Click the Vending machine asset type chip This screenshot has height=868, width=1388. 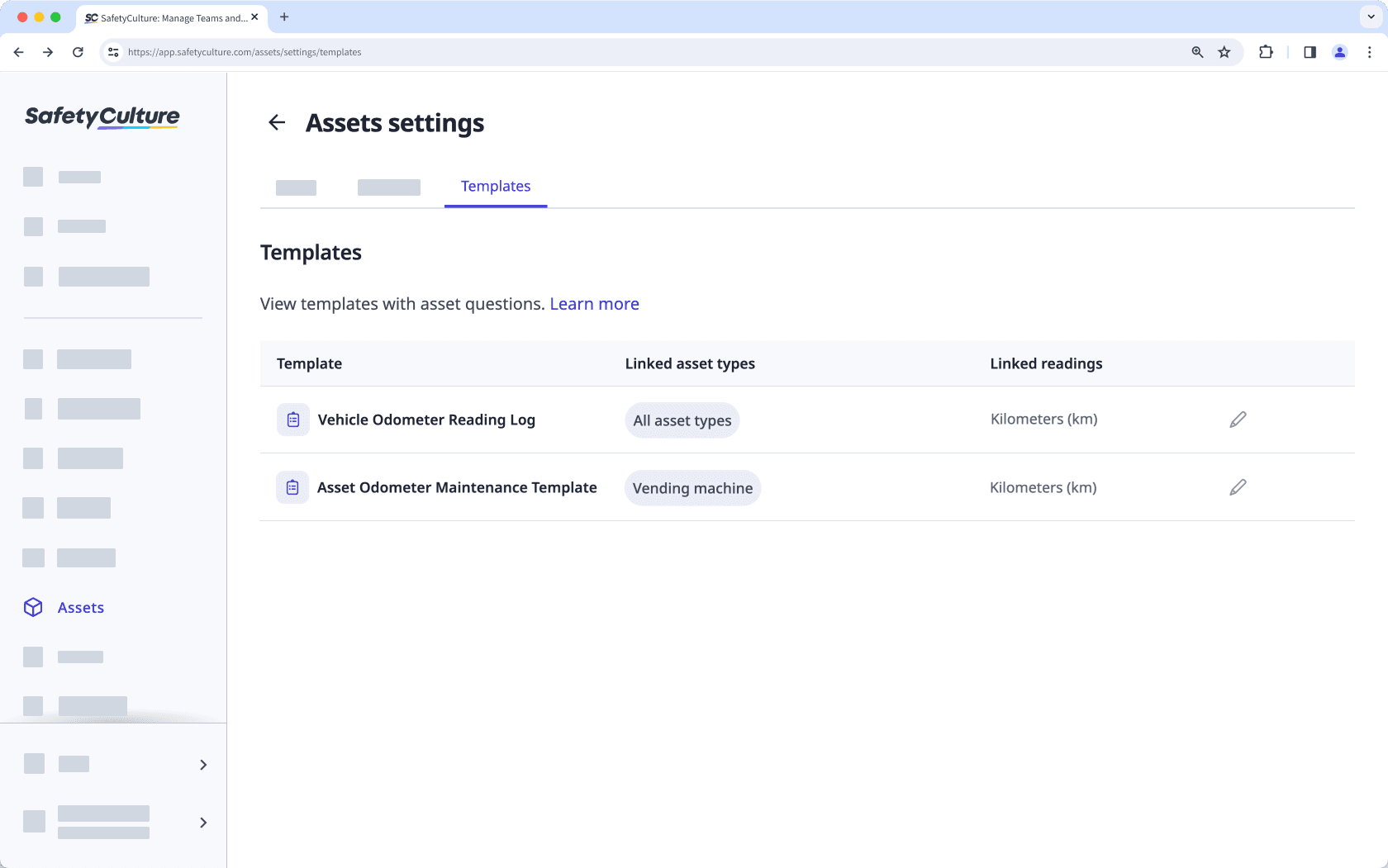pyautogui.click(x=692, y=487)
